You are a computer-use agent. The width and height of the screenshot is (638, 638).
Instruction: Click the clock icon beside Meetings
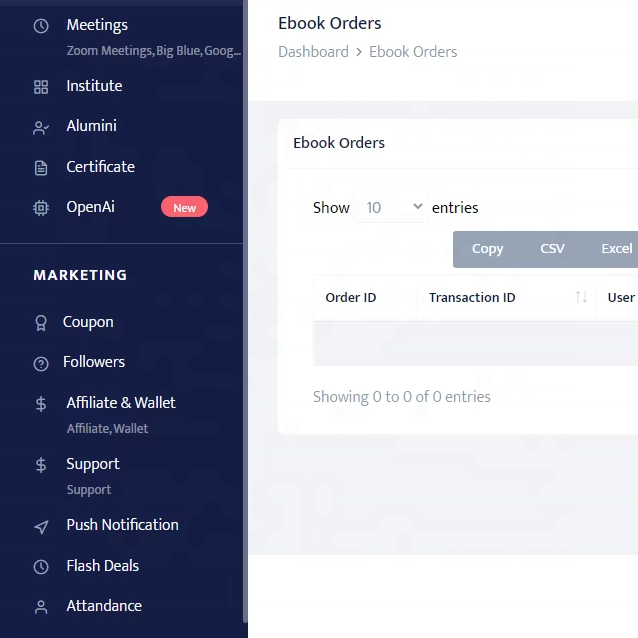coord(41,26)
